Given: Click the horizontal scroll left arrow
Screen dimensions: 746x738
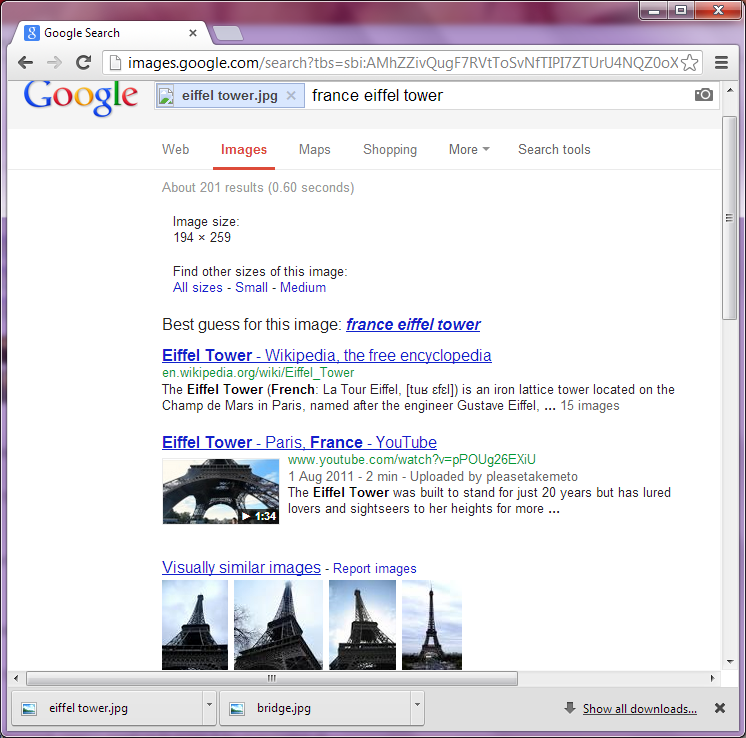Looking at the screenshot, I should 16,678.
